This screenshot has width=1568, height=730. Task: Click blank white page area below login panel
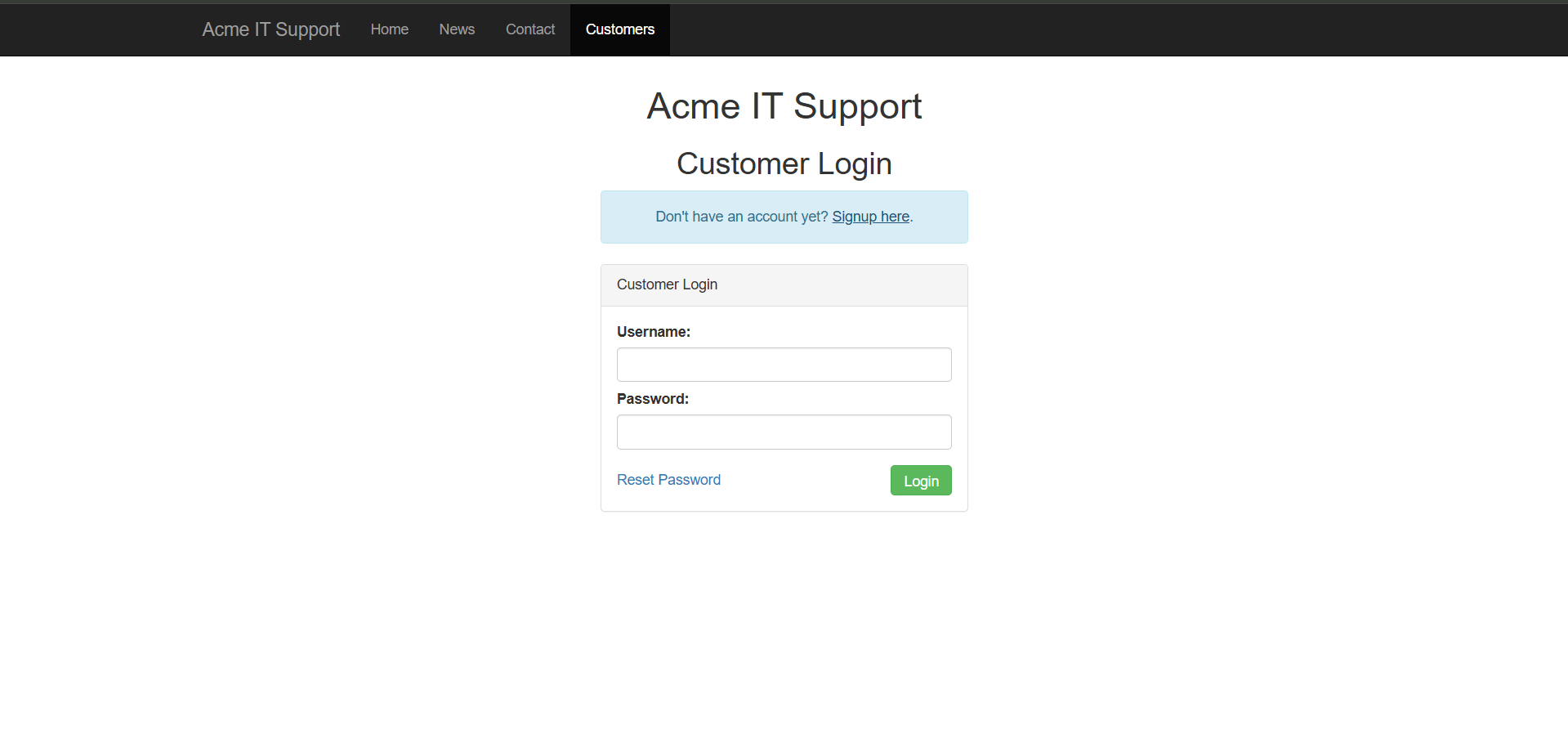(784, 621)
